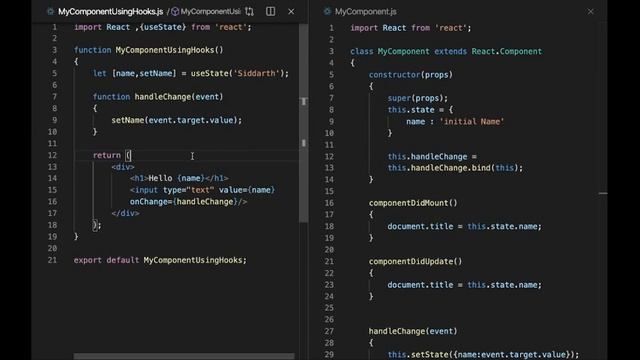This screenshot has height=360, width=640.
Task: Click 'componentDidMount()' method name
Action: pyautogui.click(x=413, y=203)
